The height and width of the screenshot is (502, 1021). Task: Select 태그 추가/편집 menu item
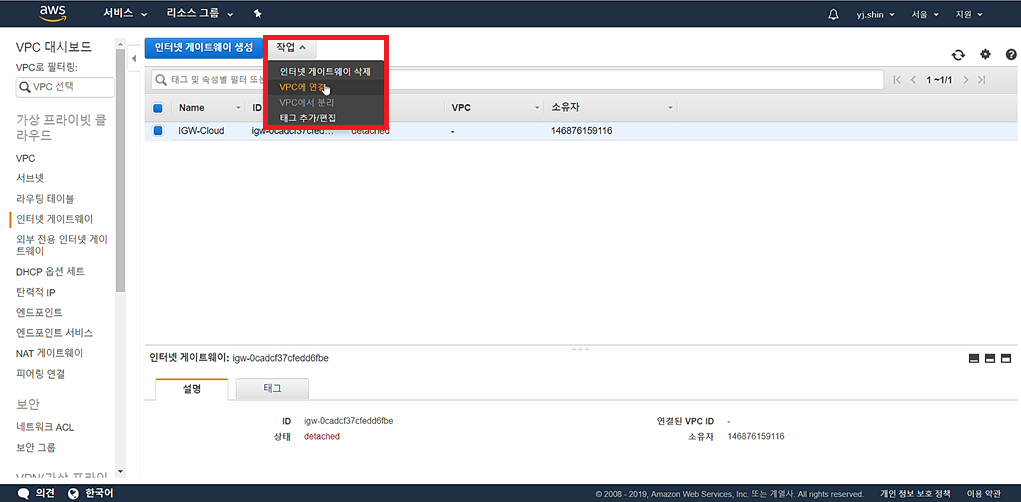(324, 117)
